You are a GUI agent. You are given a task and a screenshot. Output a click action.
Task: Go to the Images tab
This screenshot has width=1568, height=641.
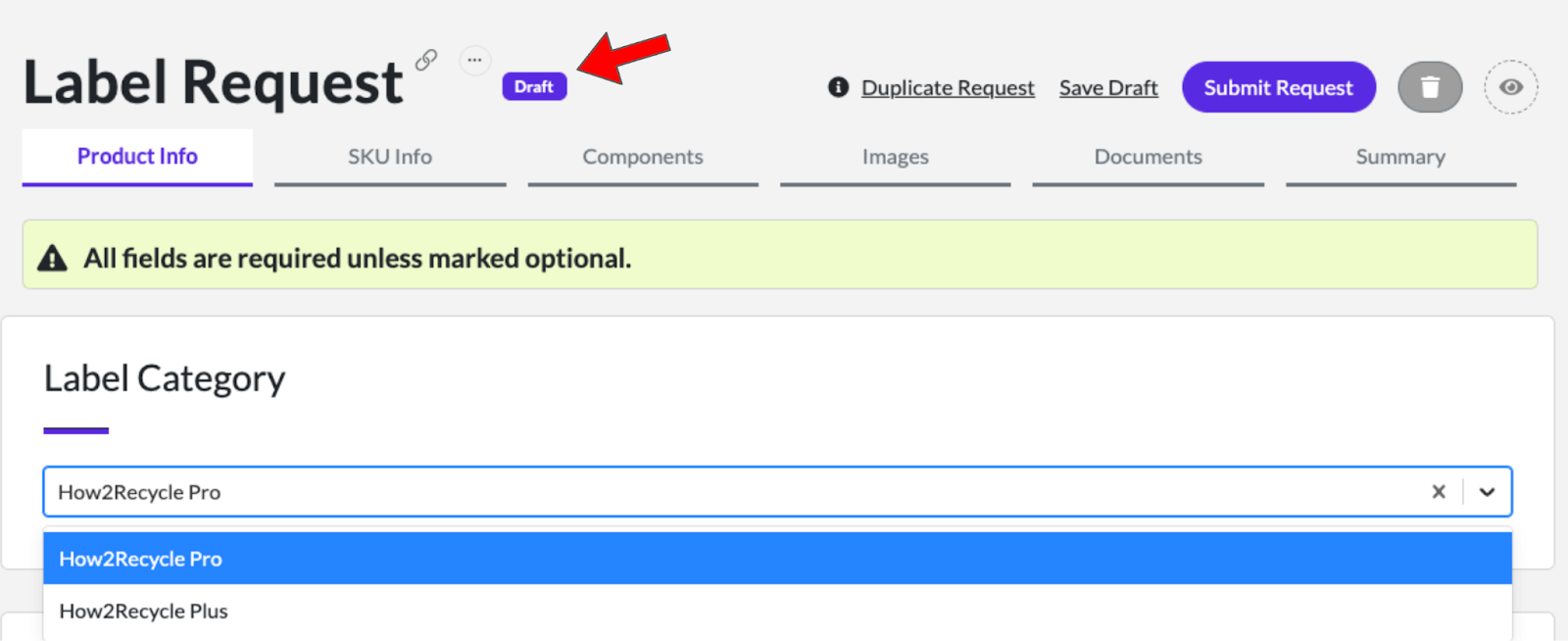[895, 157]
